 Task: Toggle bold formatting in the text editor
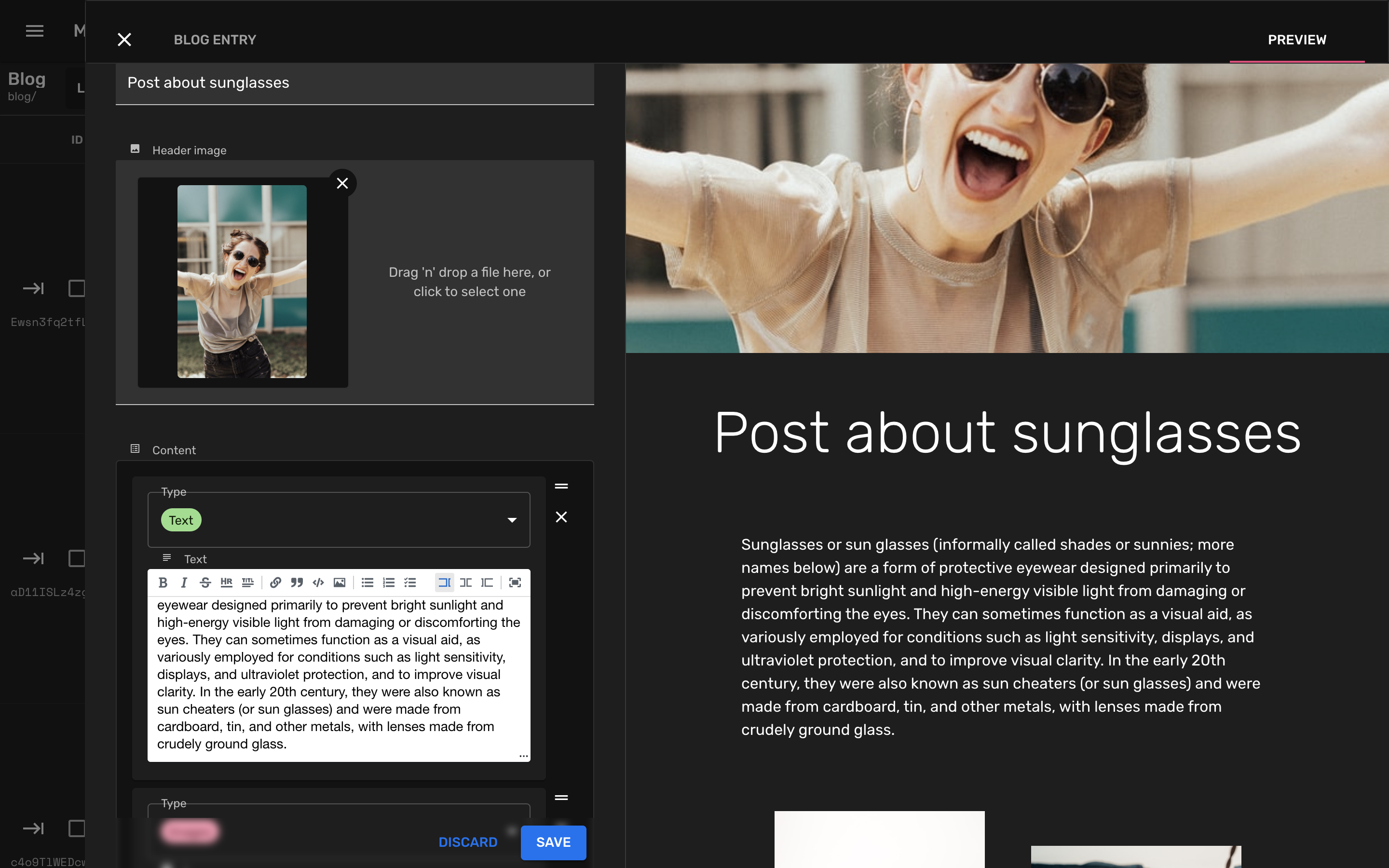click(163, 582)
